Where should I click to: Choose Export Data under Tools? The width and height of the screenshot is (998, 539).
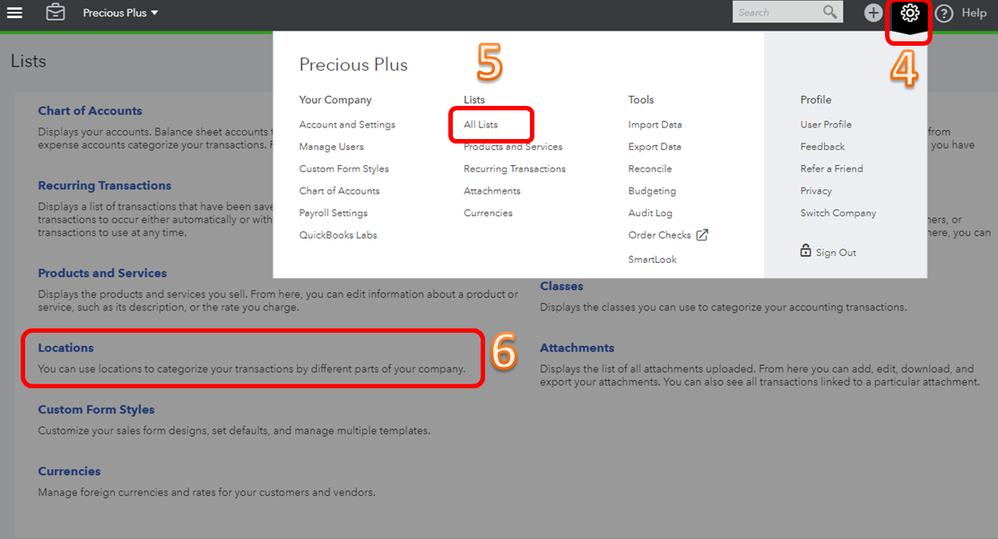coord(654,146)
